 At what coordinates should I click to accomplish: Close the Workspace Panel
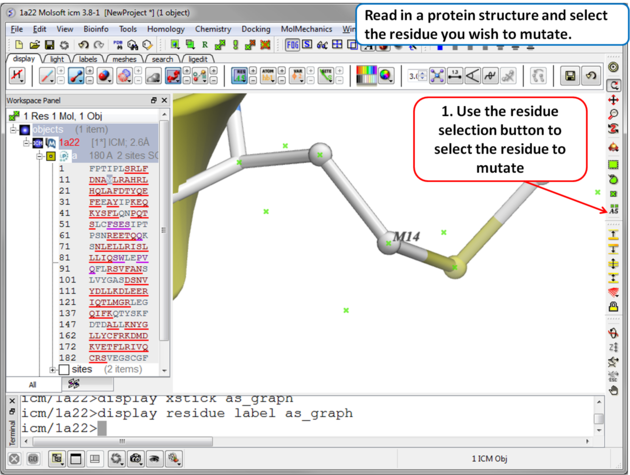pyautogui.click(x=164, y=100)
